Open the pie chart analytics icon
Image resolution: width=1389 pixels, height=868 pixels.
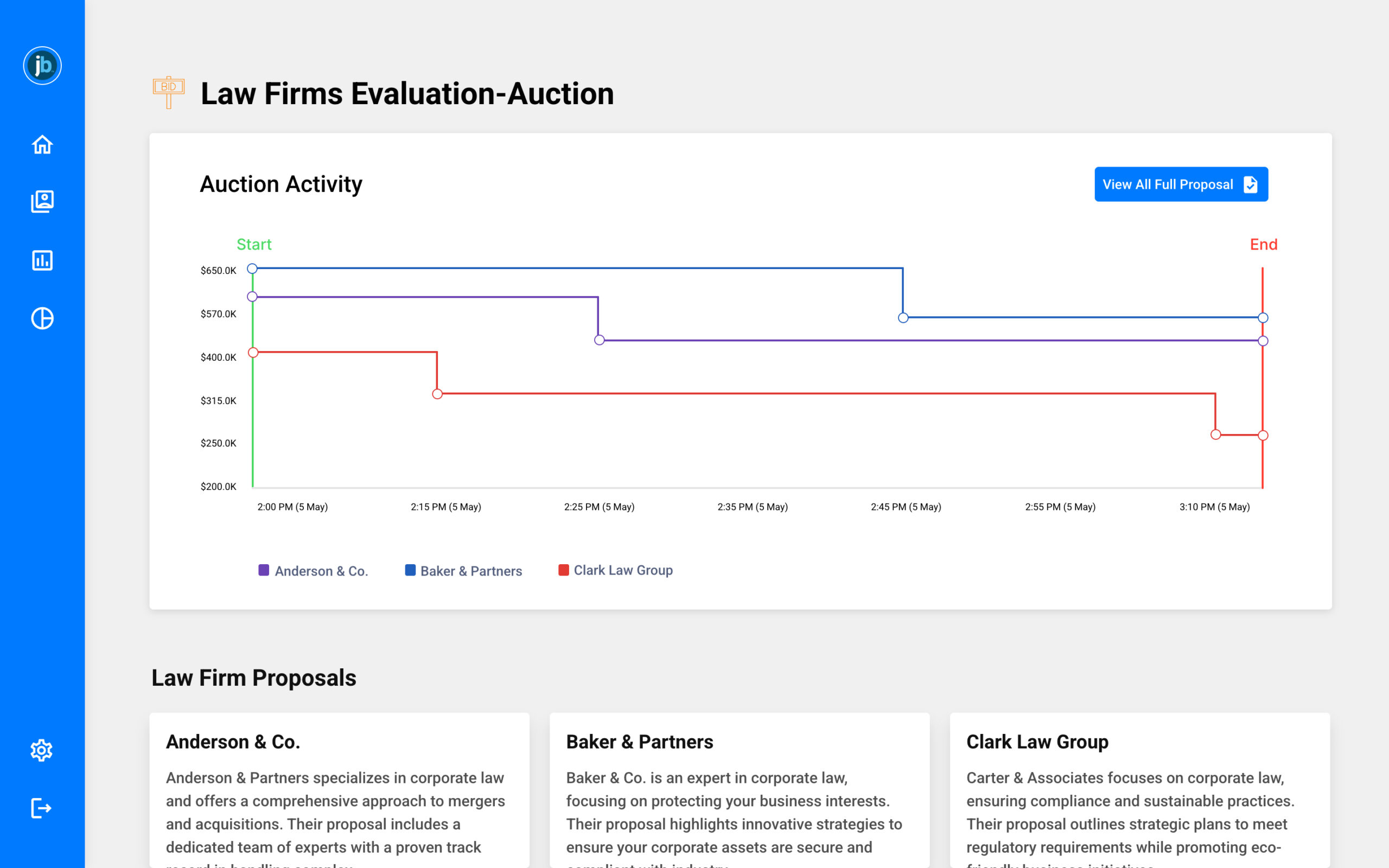42,318
